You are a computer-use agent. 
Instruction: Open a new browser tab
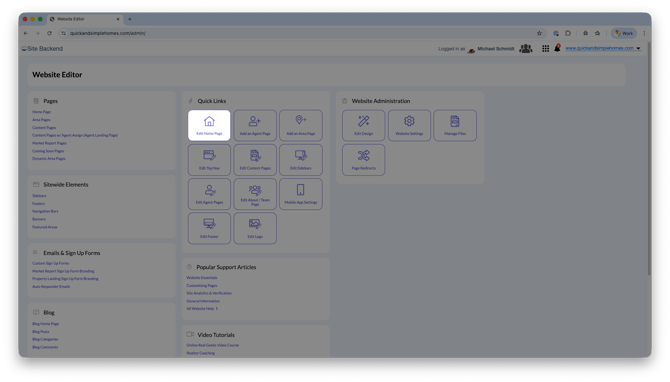130,19
